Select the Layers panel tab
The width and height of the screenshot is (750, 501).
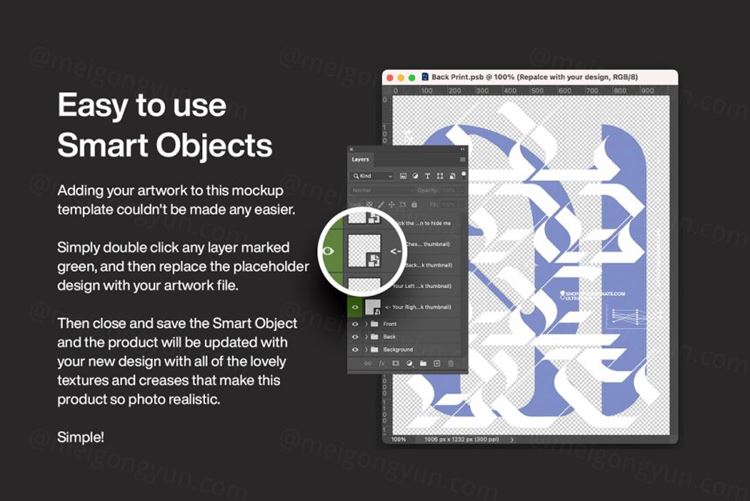(x=360, y=158)
